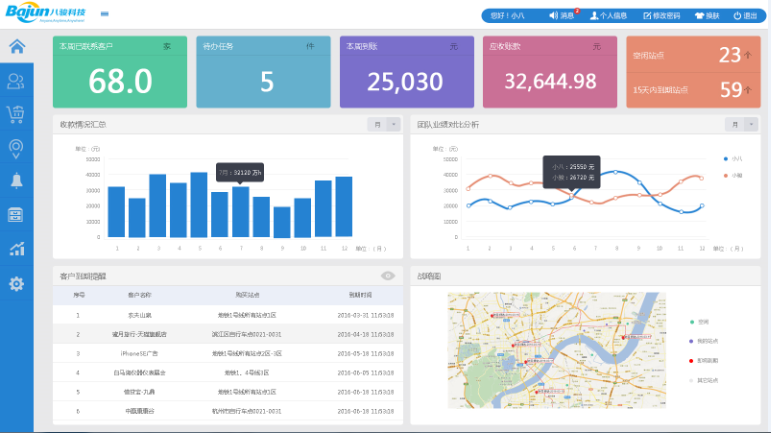Open the Home dashboard from the sidebar
771x433 pixels.
[16, 47]
